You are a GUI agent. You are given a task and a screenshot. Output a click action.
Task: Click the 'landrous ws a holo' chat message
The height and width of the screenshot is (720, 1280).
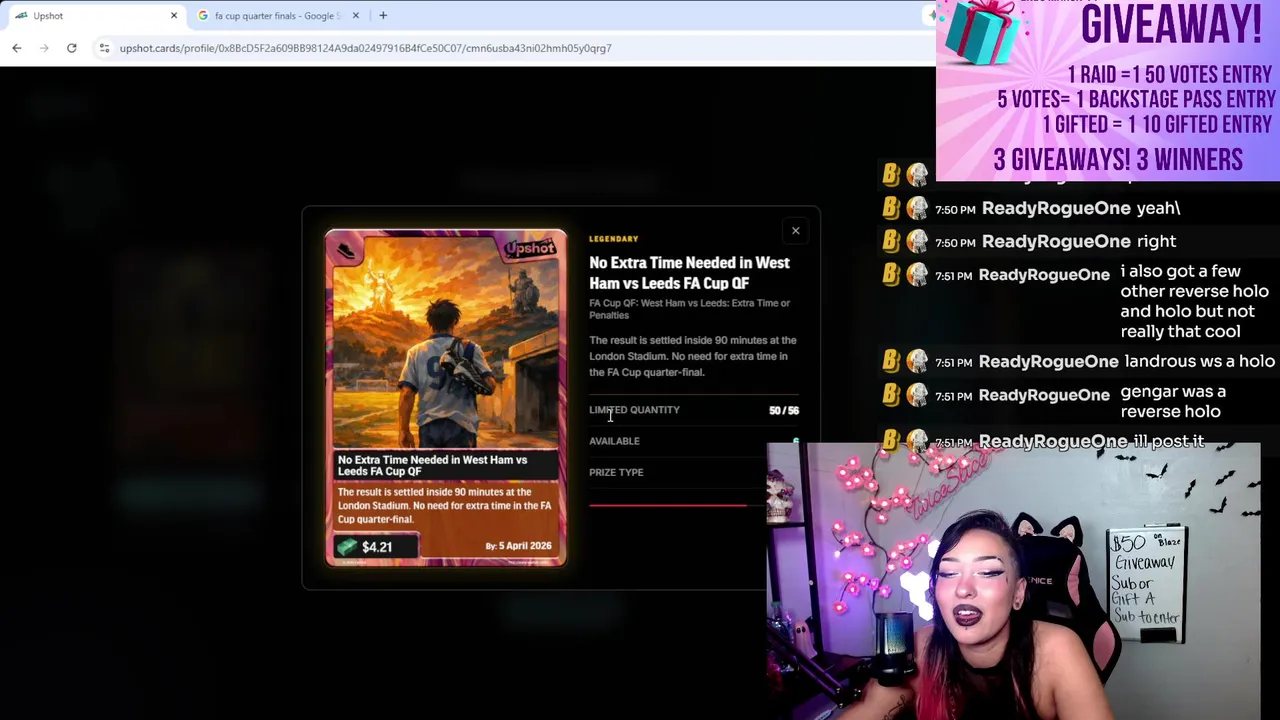pyautogui.click(x=1199, y=361)
